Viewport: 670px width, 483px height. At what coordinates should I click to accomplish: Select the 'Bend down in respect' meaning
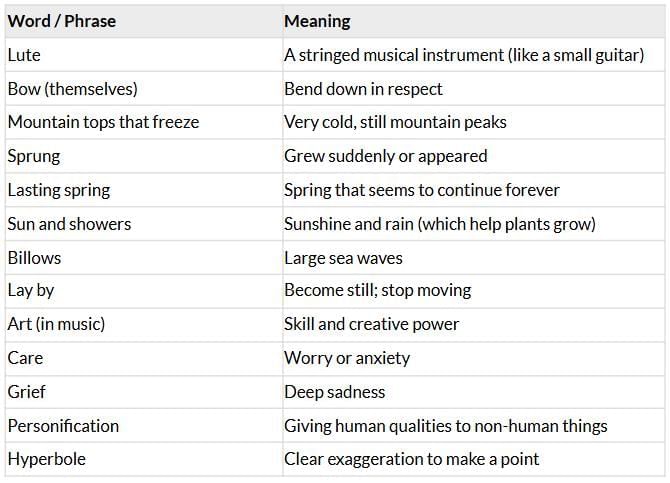pyautogui.click(x=363, y=89)
